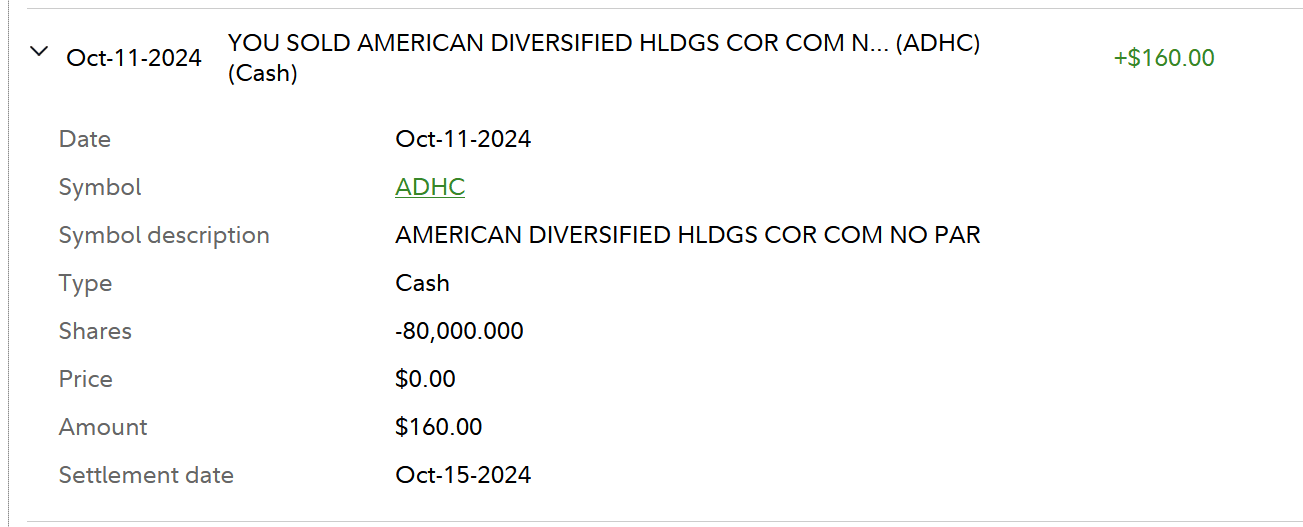Screen dimensions: 1303x527
Task: Click the Shares field label
Action: [x=95, y=331]
